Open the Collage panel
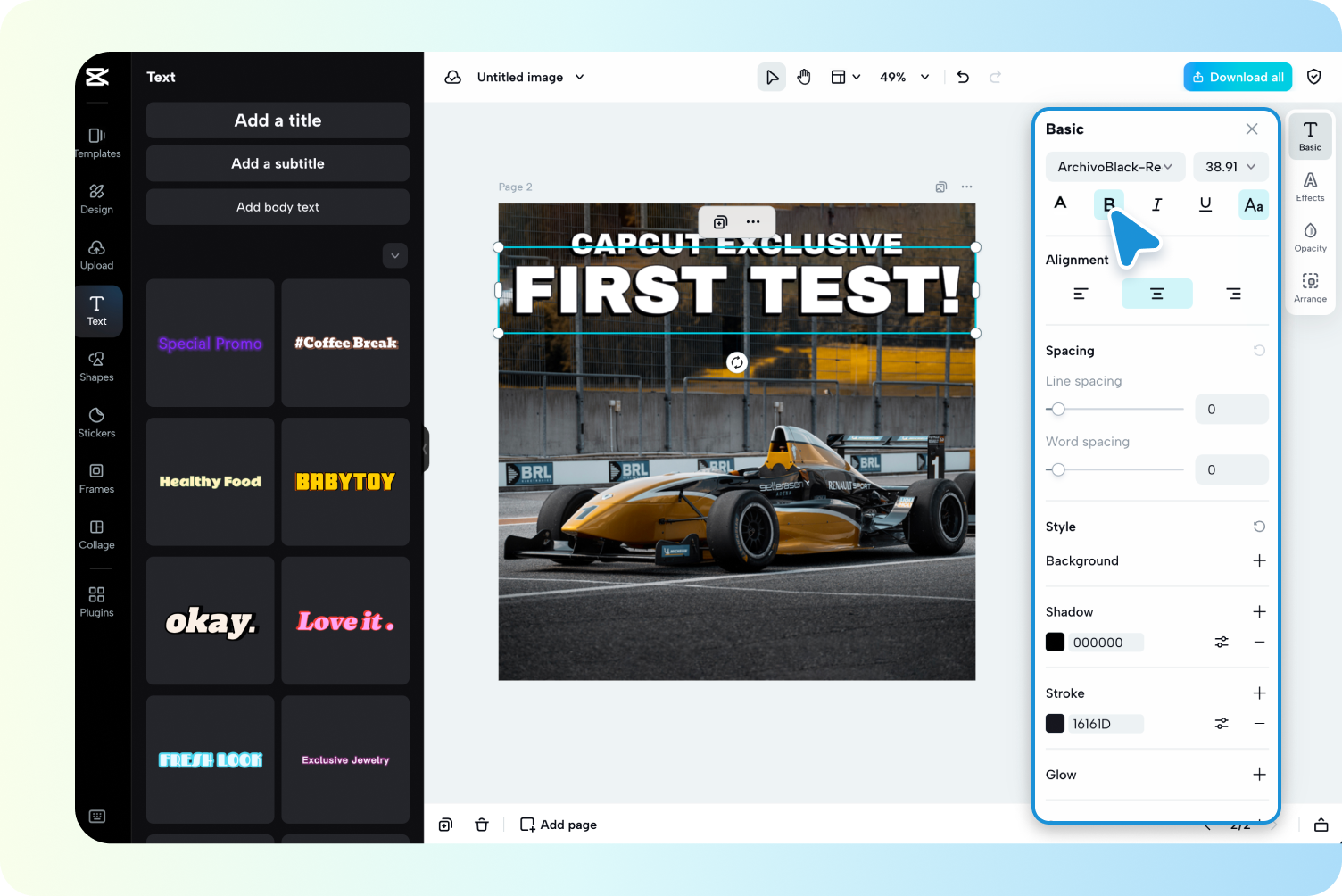Screen dimensions: 1342x896 96,535
